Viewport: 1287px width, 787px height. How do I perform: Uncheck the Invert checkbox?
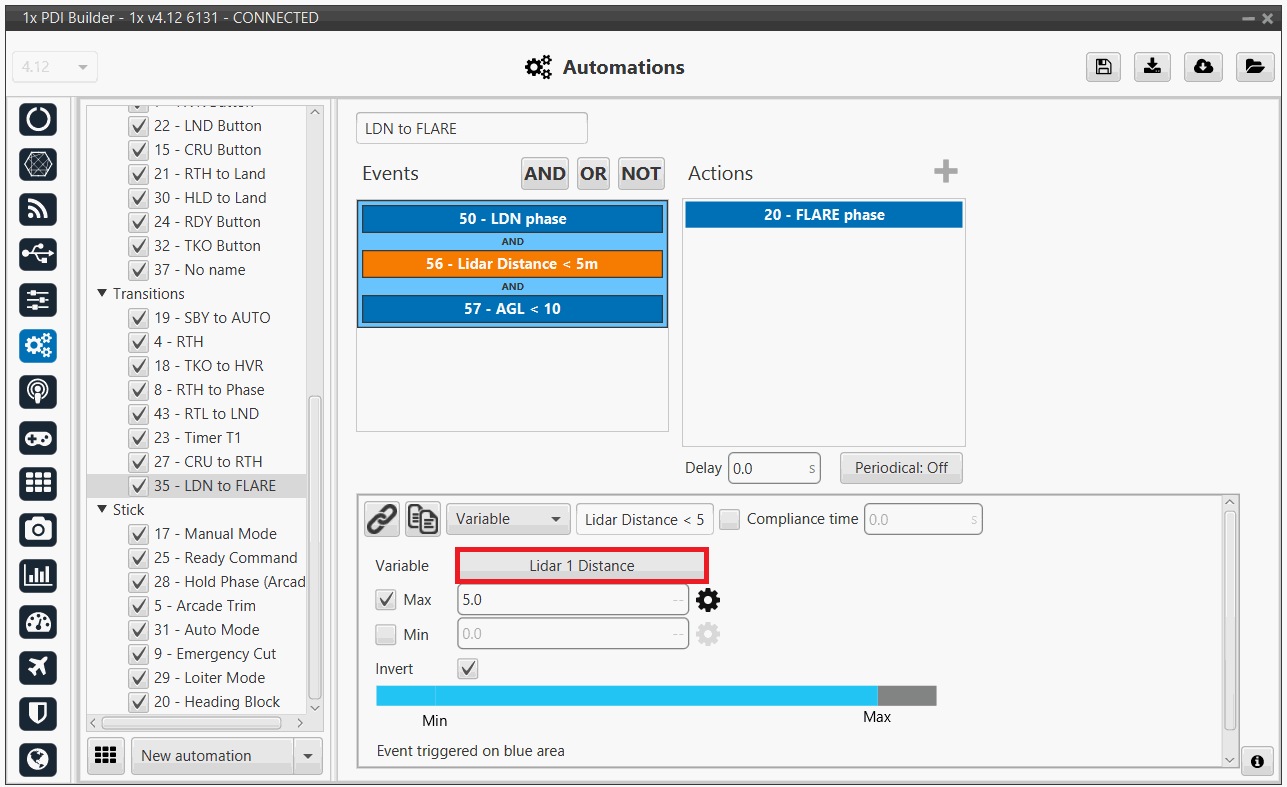pyautogui.click(x=467, y=668)
